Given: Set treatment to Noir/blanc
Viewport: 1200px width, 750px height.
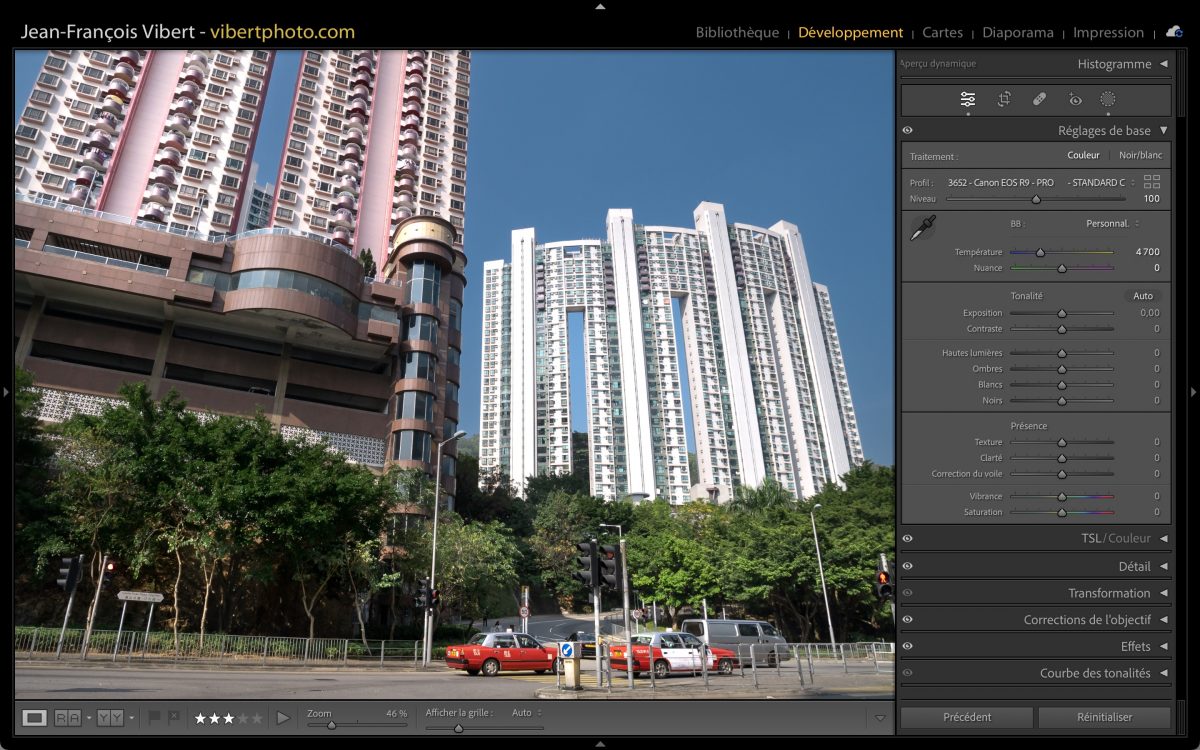Looking at the screenshot, I should 1140,155.
